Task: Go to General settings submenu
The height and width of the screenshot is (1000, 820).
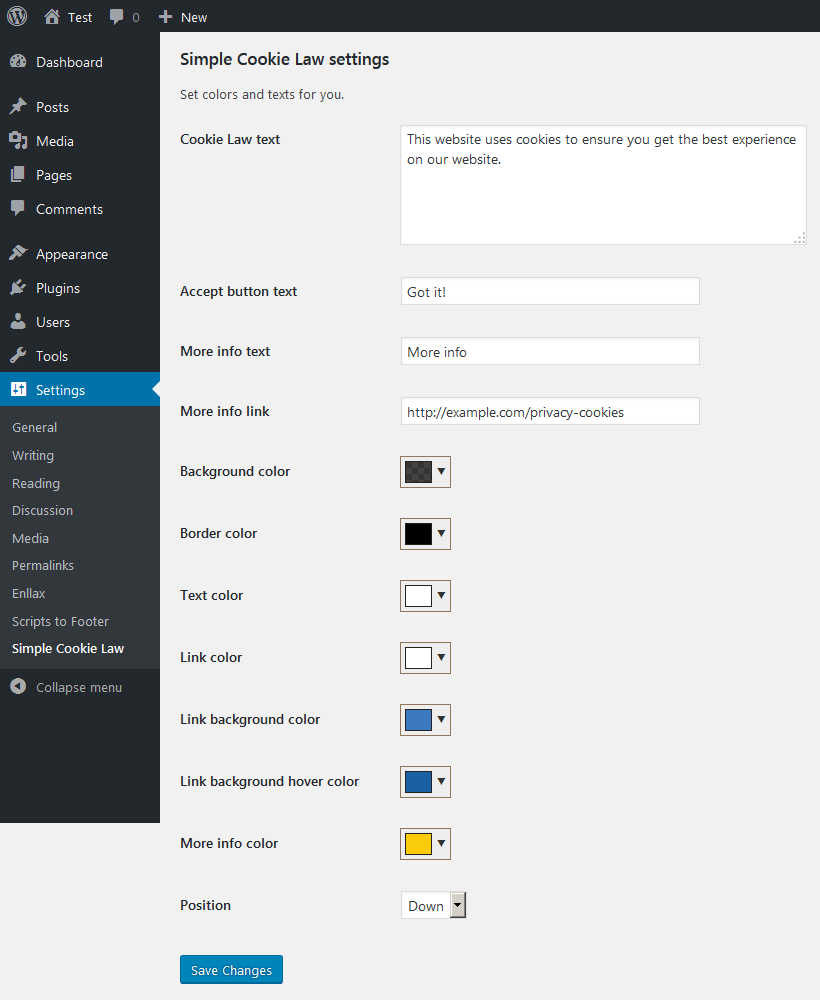Action: 34,427
